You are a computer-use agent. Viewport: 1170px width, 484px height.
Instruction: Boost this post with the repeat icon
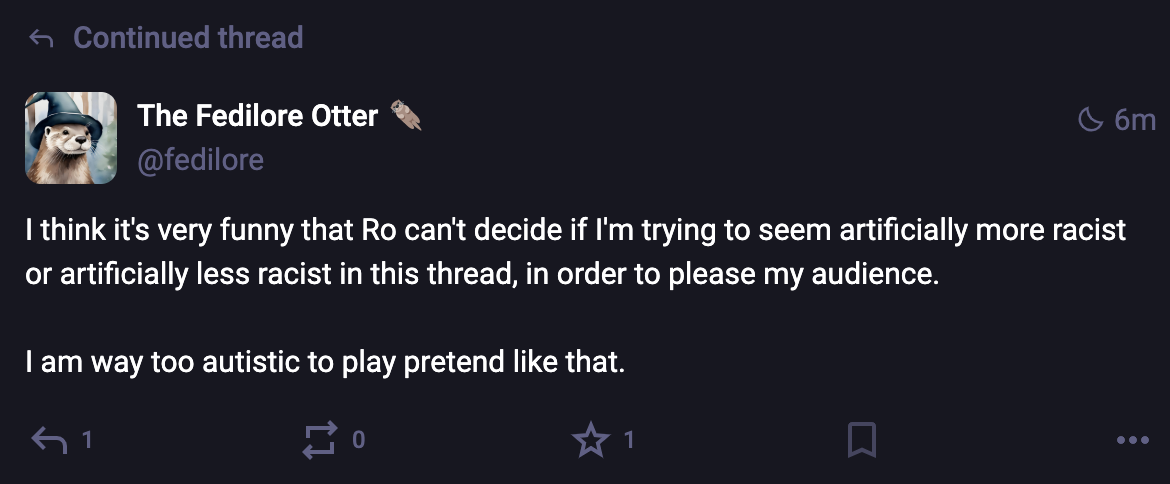coord(320,439)
